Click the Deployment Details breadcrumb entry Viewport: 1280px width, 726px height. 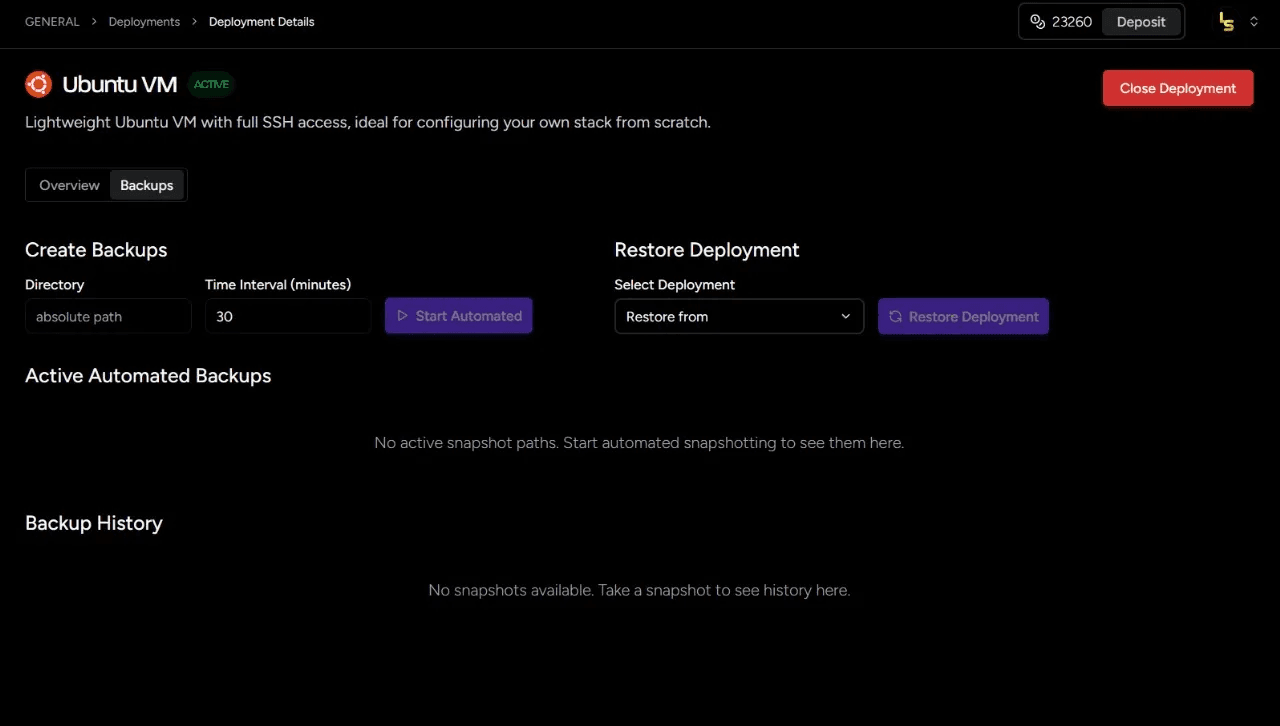pos(261,21)
